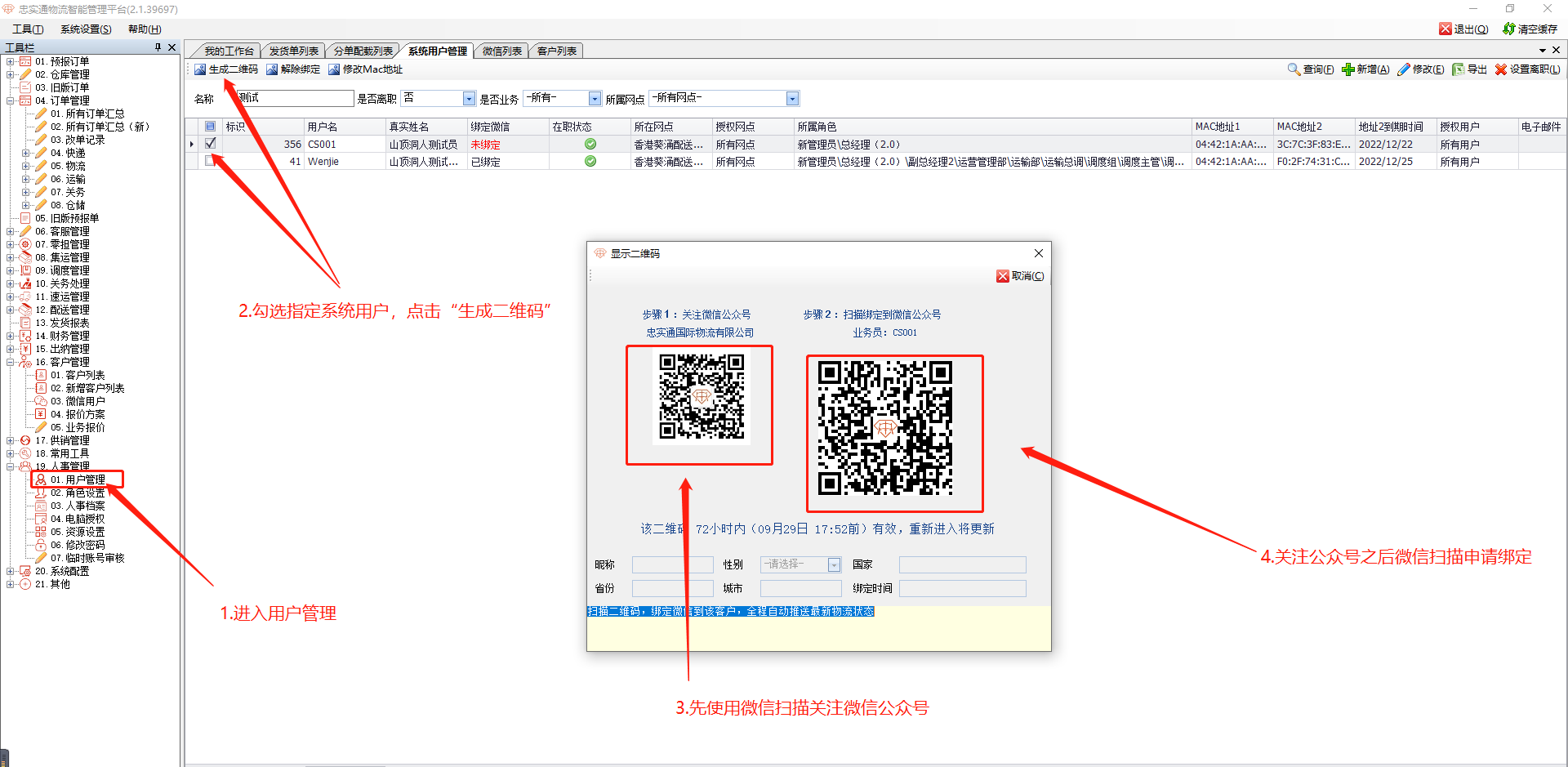1568x767 pixels.
Task: Click 取消 button in QR code dialog
Action: click(x=1020, y=276)
